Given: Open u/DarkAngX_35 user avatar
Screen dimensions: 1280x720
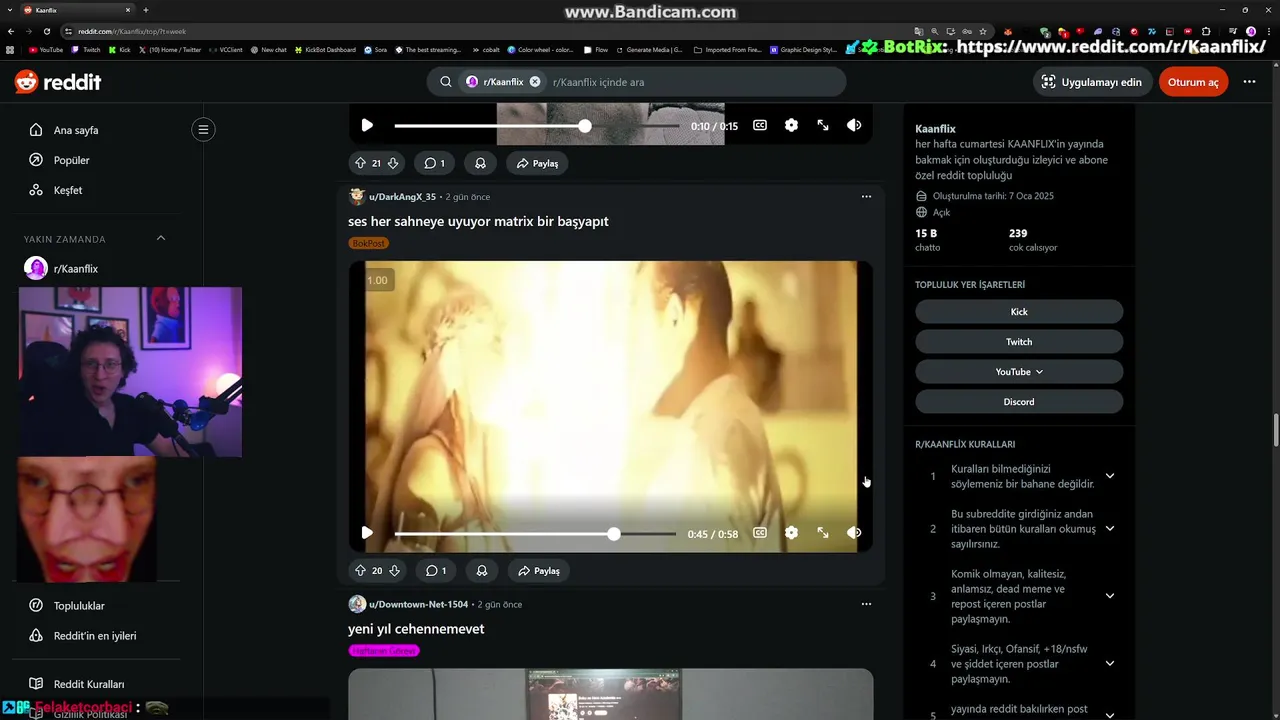Looking at the screenshot, I should [x=357, y=197].
